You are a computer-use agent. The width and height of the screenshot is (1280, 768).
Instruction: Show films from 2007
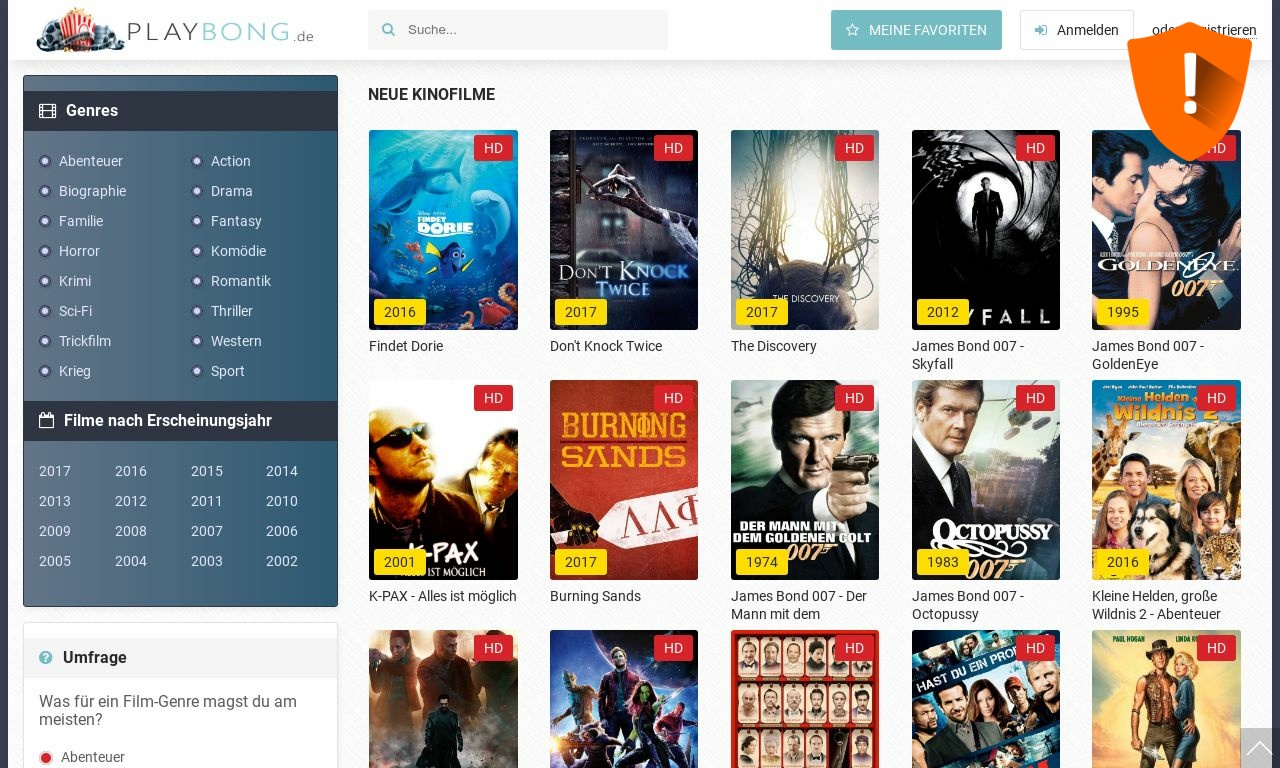[x=207, y=531]
